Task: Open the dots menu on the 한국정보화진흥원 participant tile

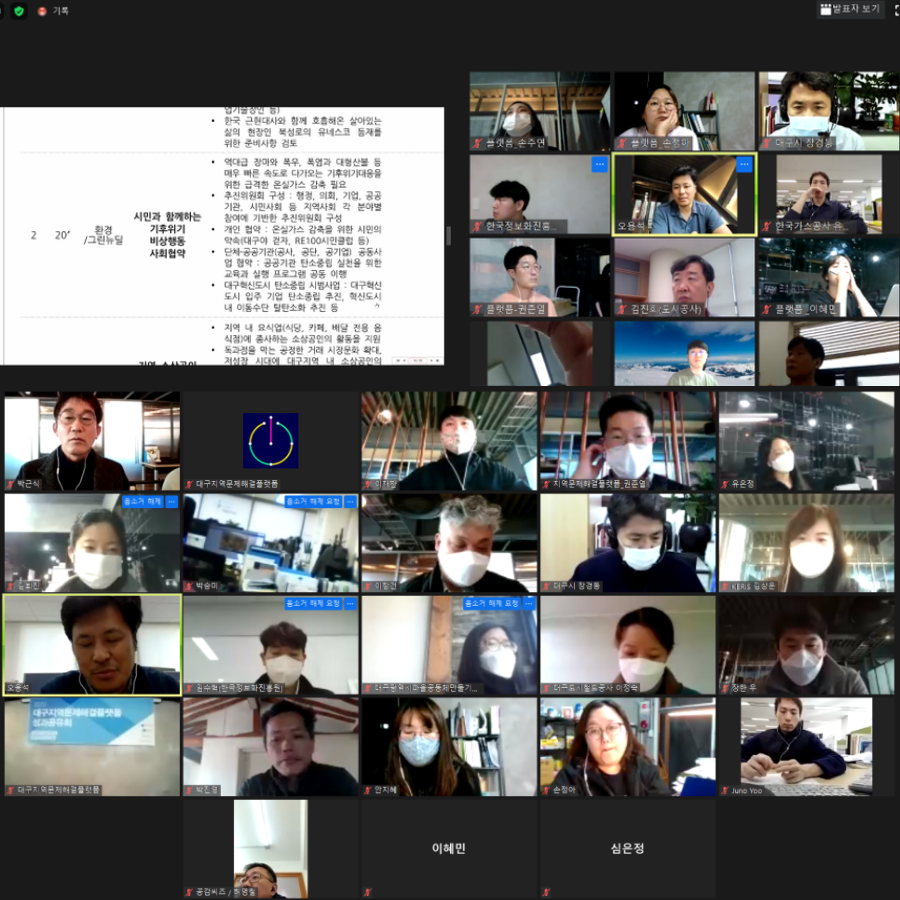Action: pos(350,604)
